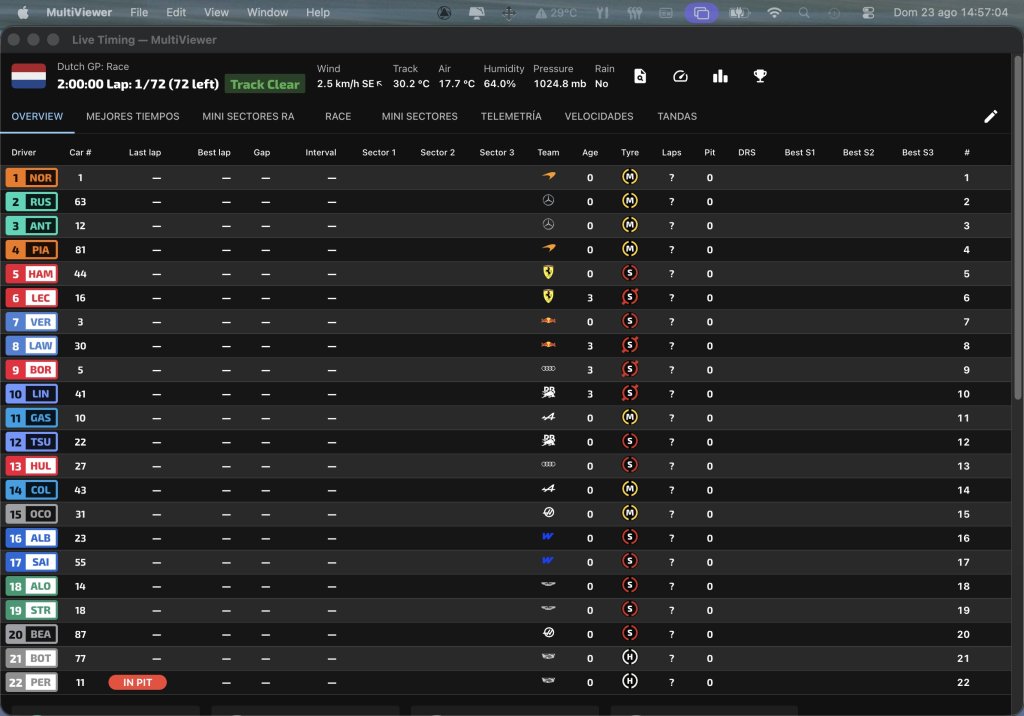Click the Ferrari team logo in LEC row
Screen dimensions: 1024x716
click(549, 297)
